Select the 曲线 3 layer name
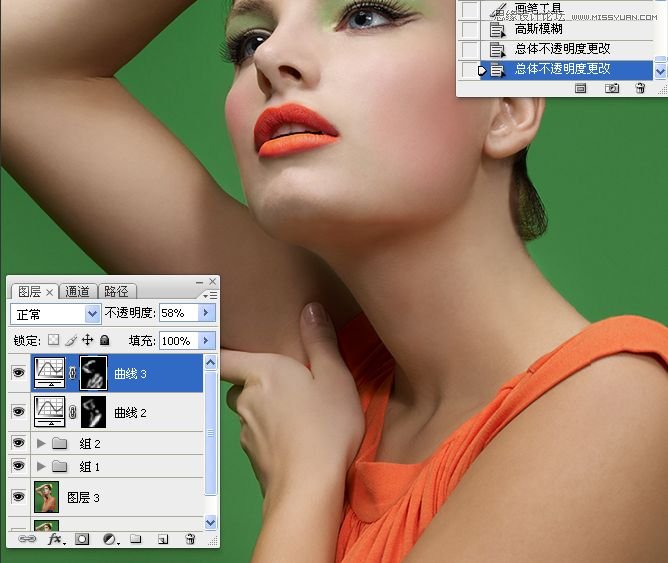The image size is (668, 563). click(x=130, y=373)
